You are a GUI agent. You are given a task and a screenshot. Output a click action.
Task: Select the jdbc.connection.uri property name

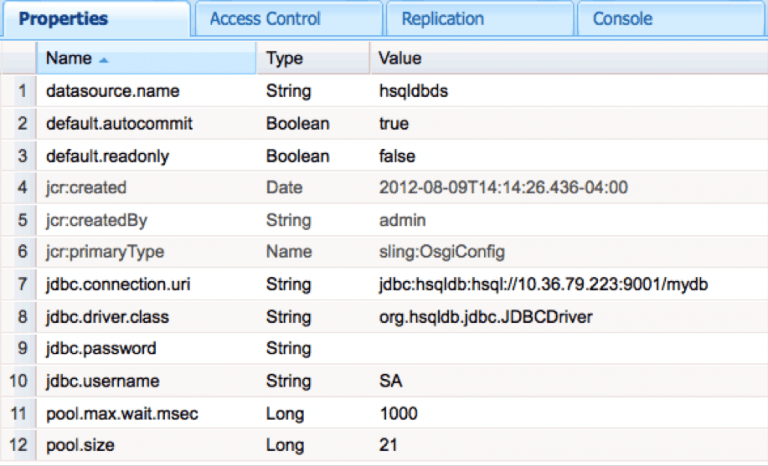coord(118,285)
